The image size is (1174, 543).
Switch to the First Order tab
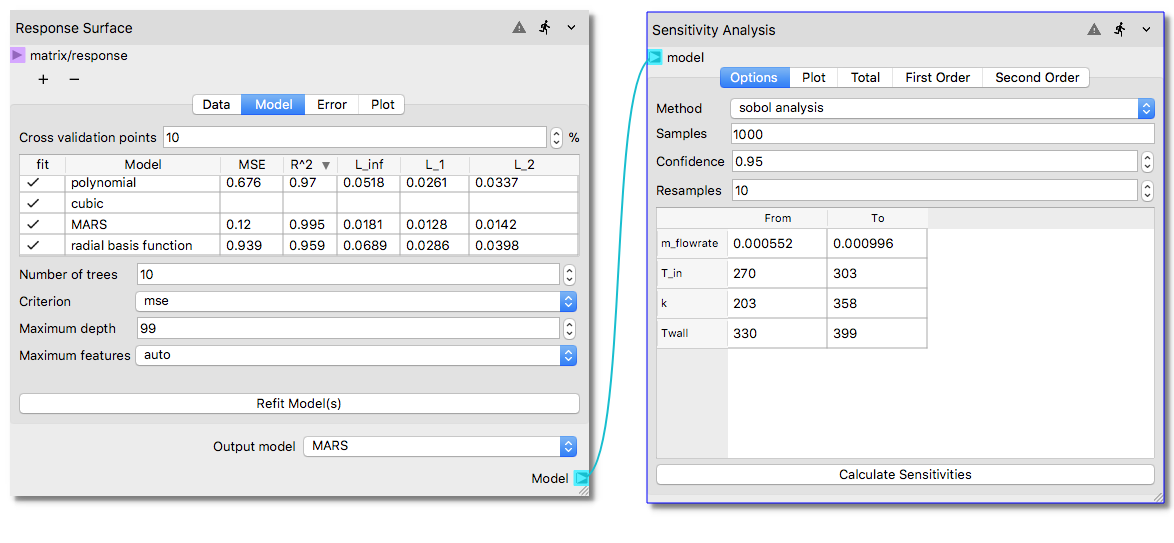point(937,77)
